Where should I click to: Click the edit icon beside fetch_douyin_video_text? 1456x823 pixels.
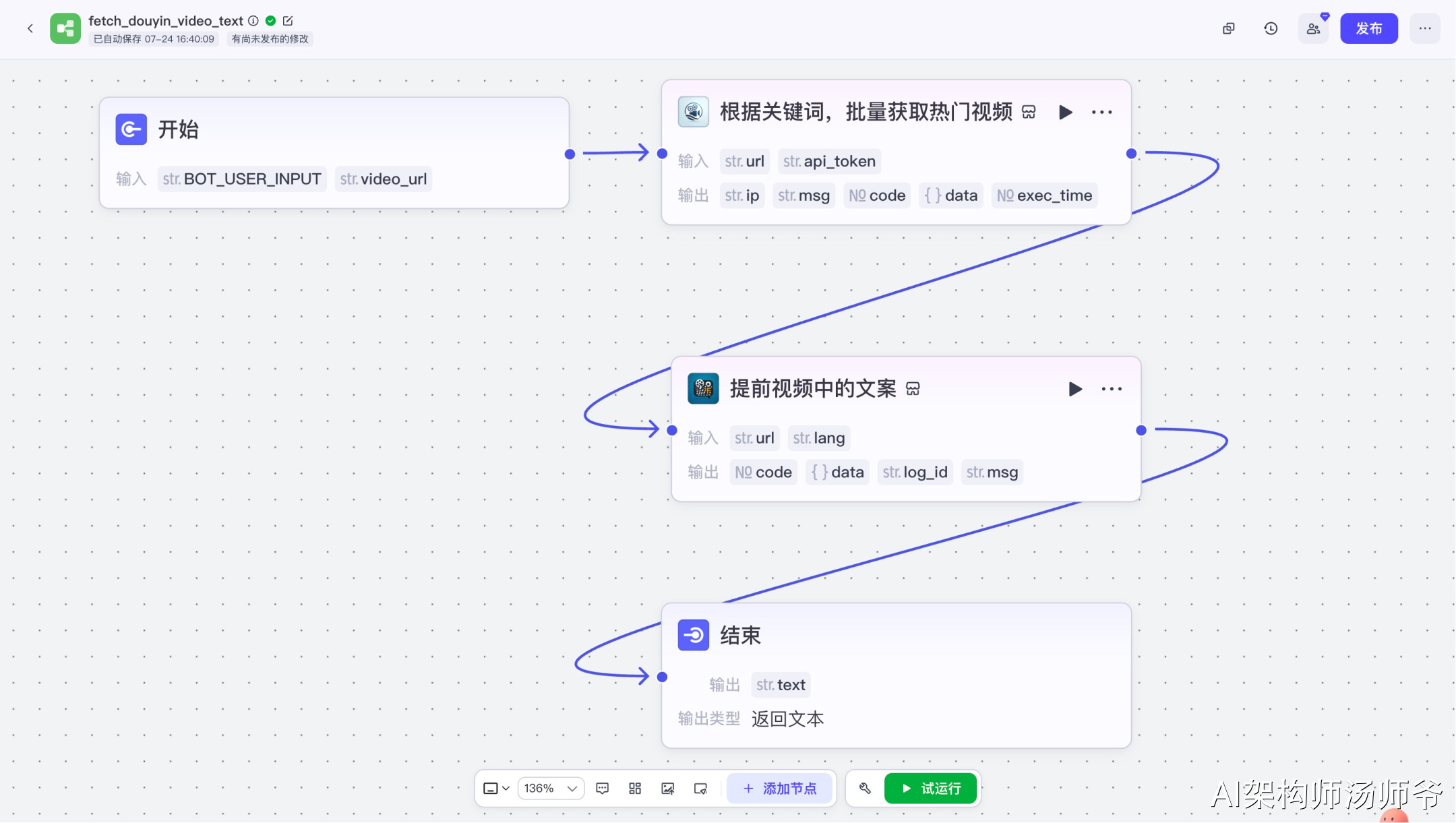click(288, 21)
